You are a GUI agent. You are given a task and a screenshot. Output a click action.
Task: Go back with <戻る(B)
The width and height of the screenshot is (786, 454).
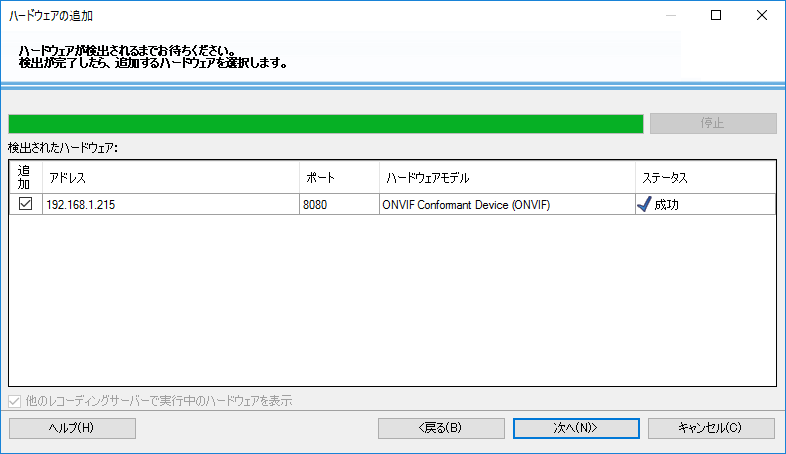click(x=441, y=428)
